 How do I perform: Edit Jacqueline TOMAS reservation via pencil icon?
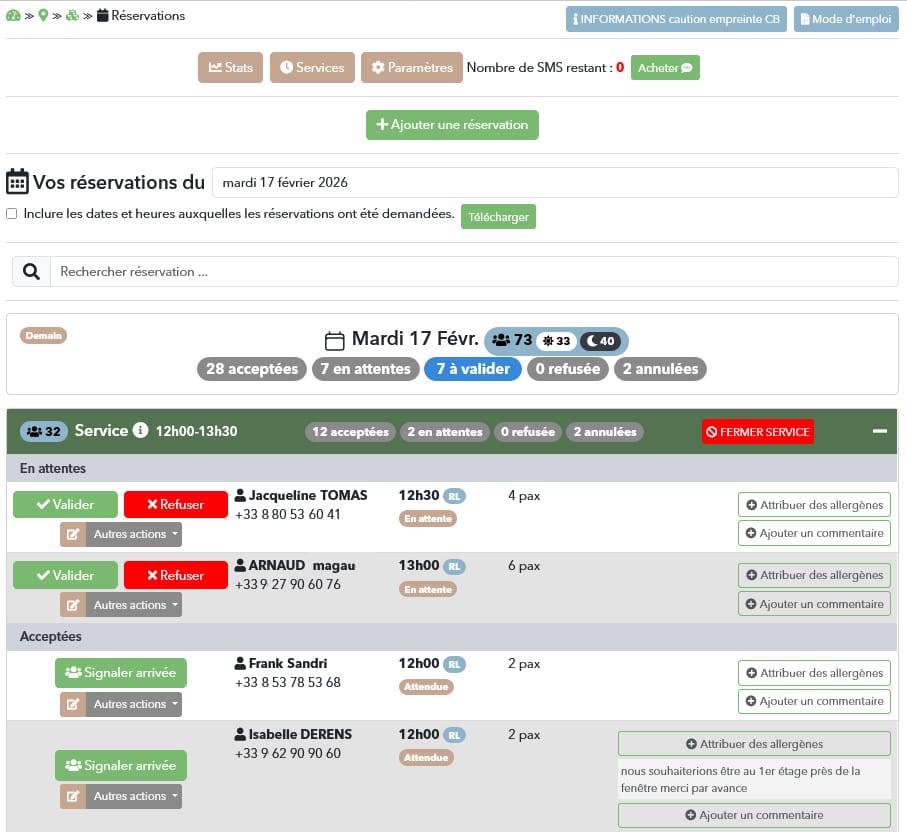73,535
